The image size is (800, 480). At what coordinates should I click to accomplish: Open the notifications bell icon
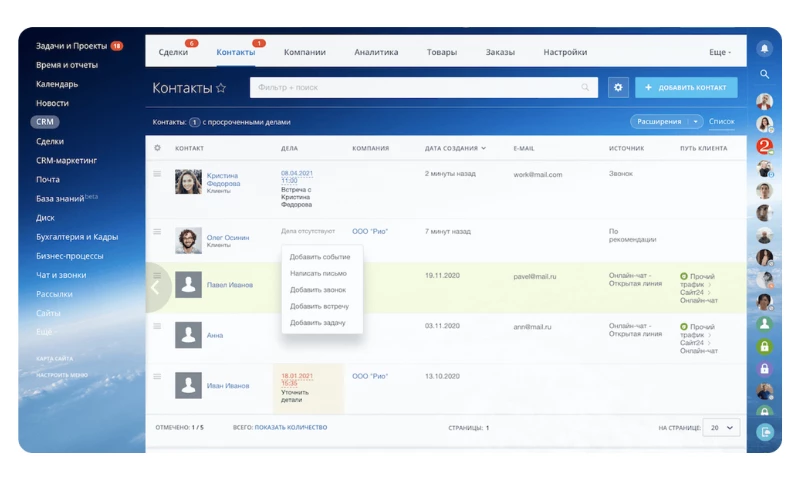(x=765, y=48)
